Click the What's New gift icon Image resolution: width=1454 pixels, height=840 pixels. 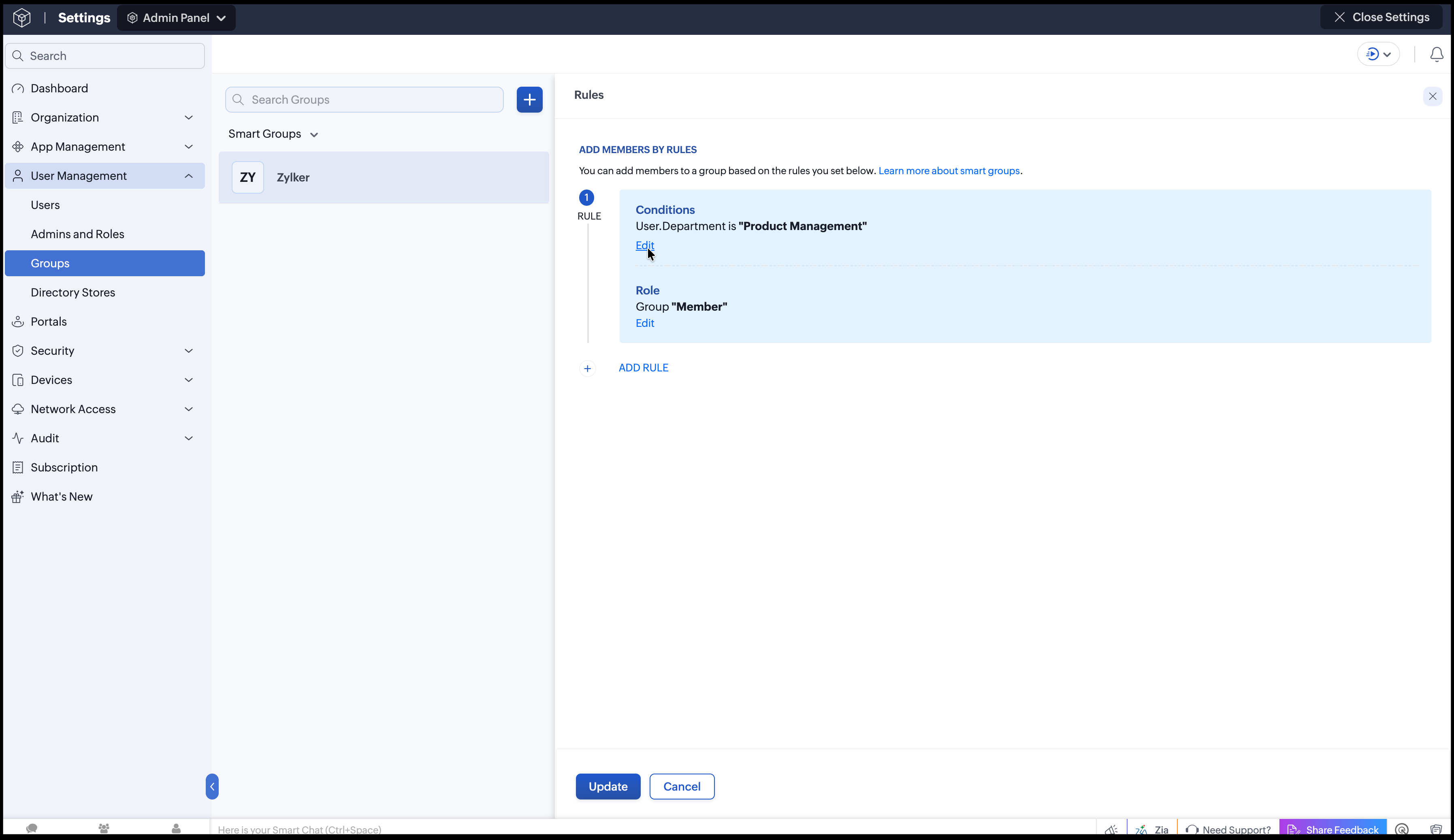click(x=18, y=497)
